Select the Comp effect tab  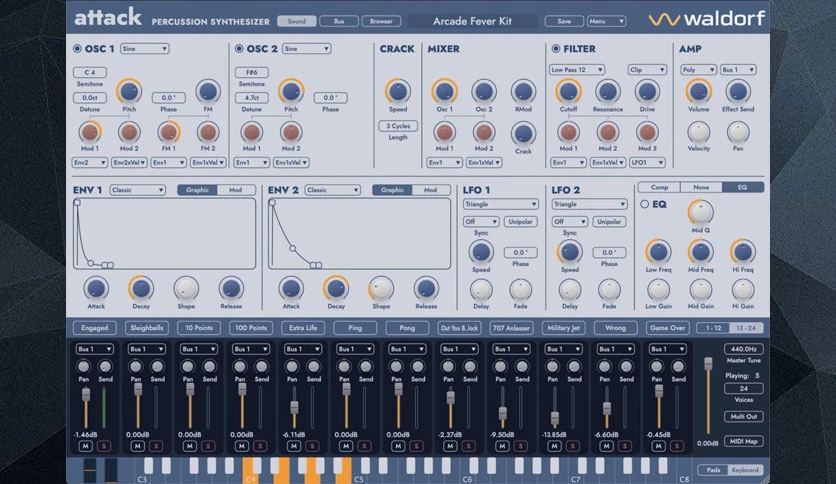(659, 187)
